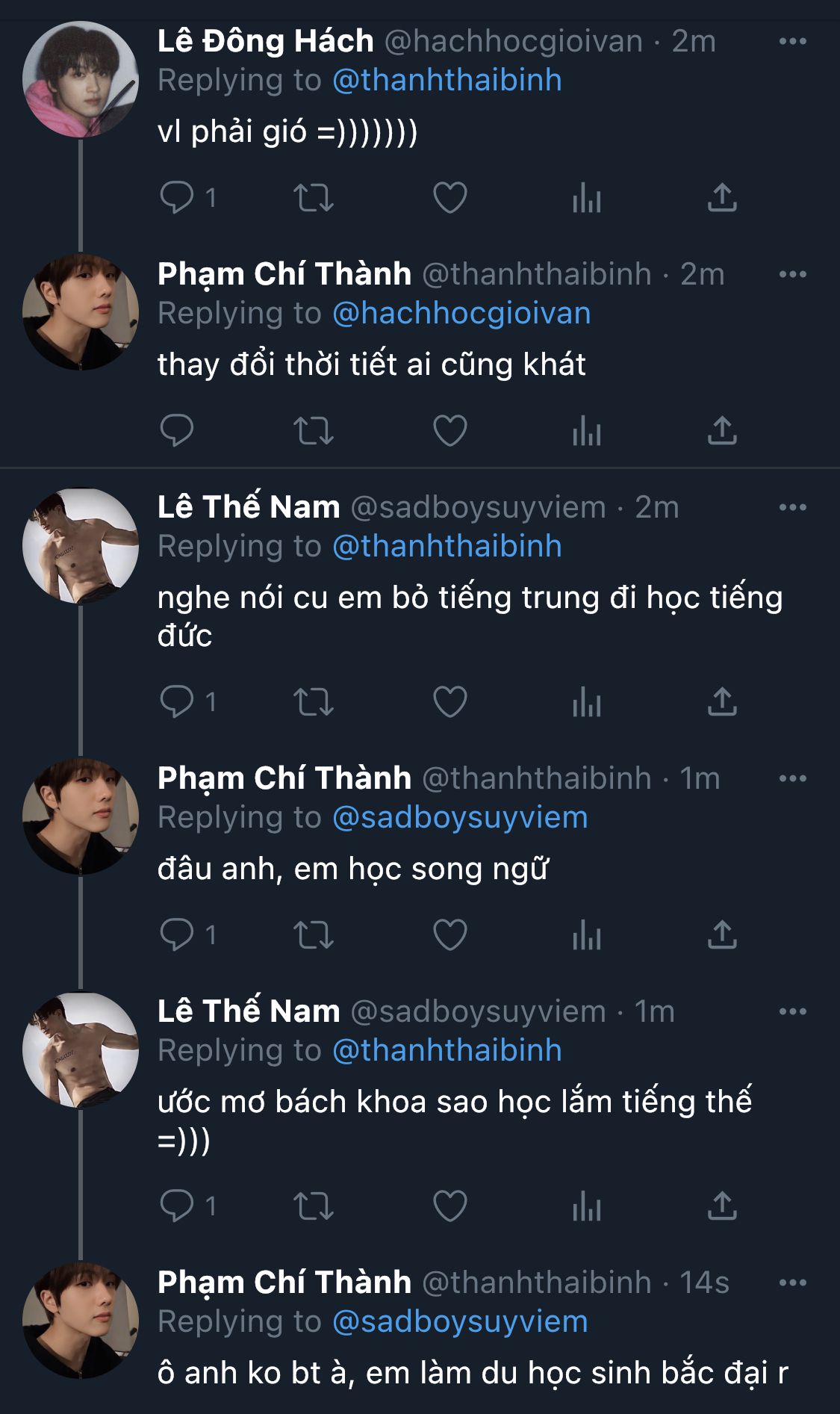Like the "đâu anh, em học song ngữ" tweet
The height and width of the screenshot is (1414, 840).
tap(449, 935)
